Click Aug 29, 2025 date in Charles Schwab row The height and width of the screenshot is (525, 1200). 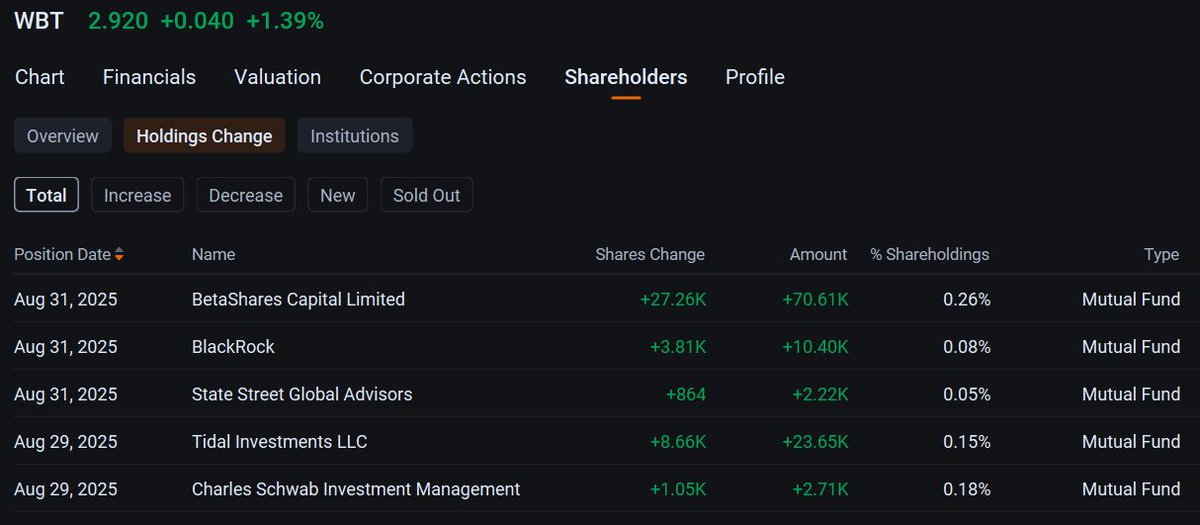[x=66, y=489]
